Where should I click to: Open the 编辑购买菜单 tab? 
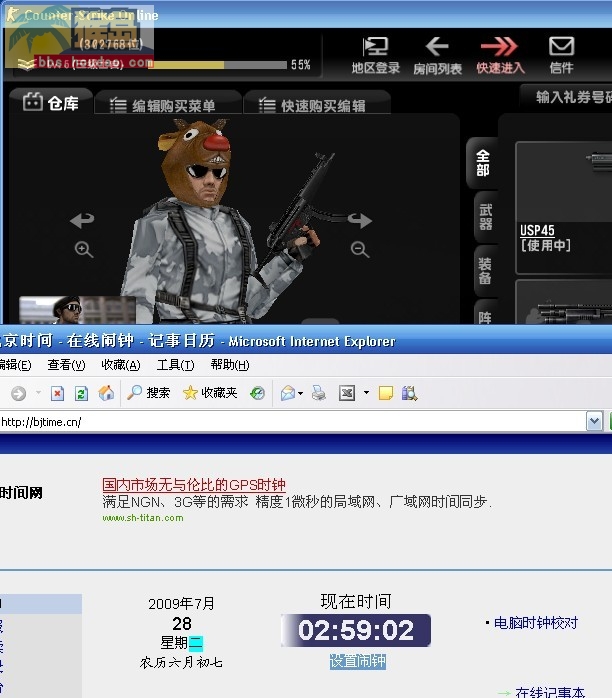168,104
